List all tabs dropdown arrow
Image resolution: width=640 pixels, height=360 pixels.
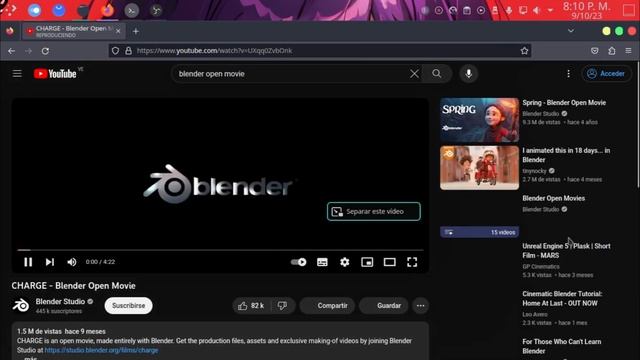click(571, 31)
